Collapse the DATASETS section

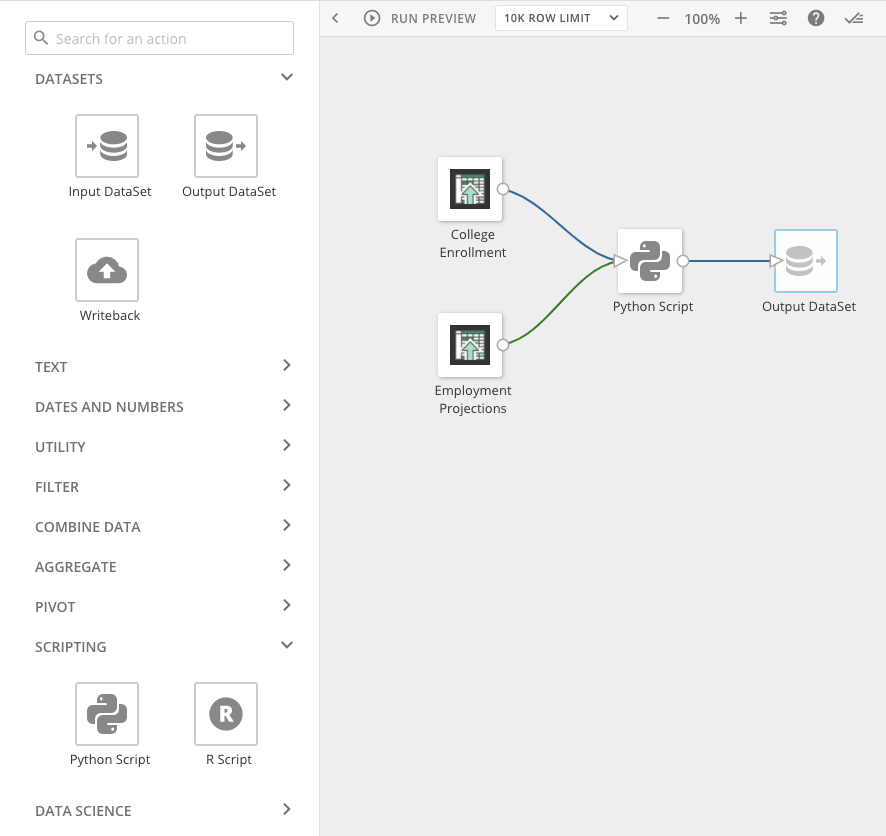286,77
